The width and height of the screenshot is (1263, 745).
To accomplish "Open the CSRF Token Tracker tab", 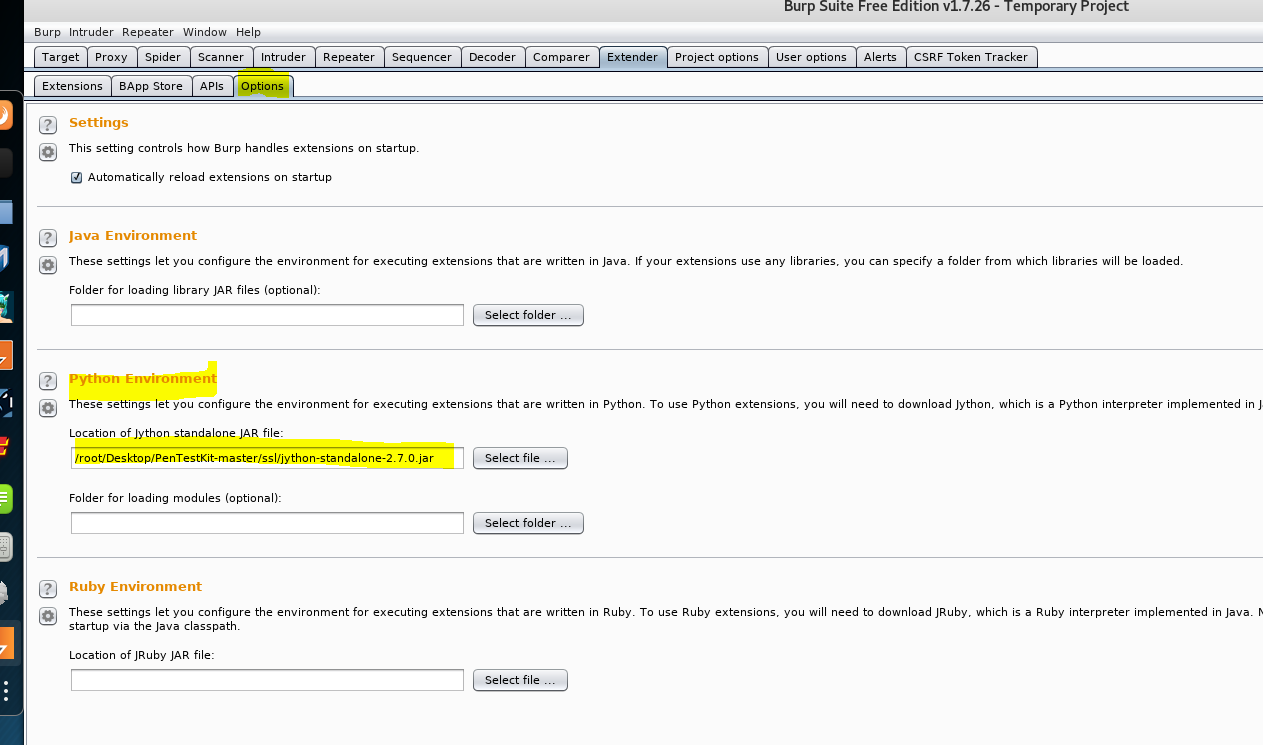I will click(x=971, y=57).
